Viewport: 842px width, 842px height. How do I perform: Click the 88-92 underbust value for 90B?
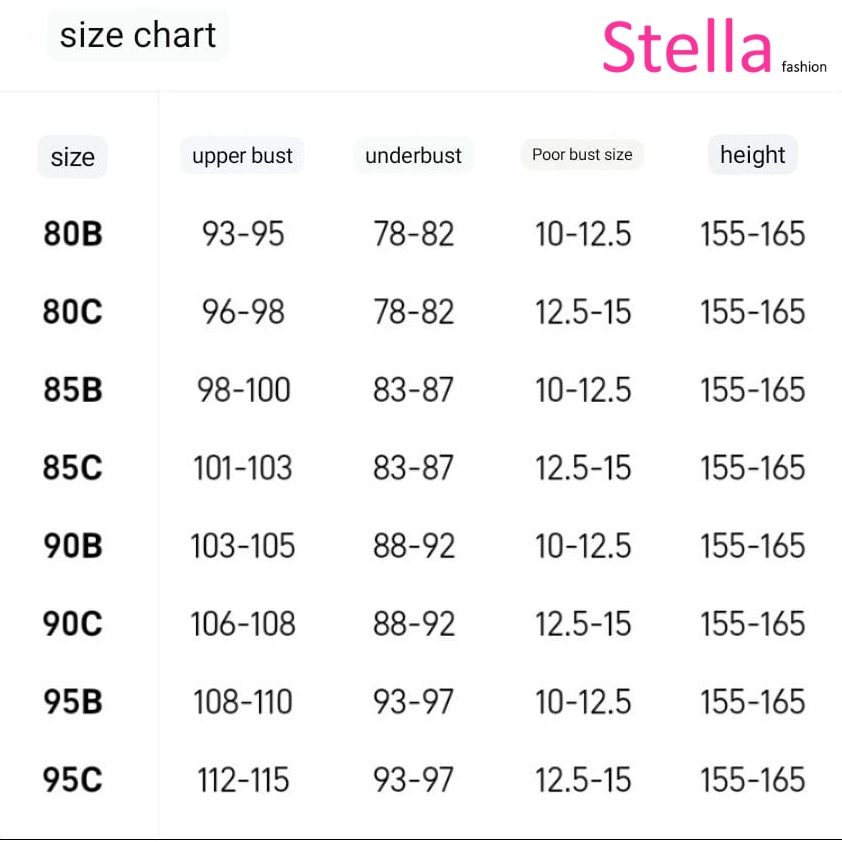(x=414, y=546)
